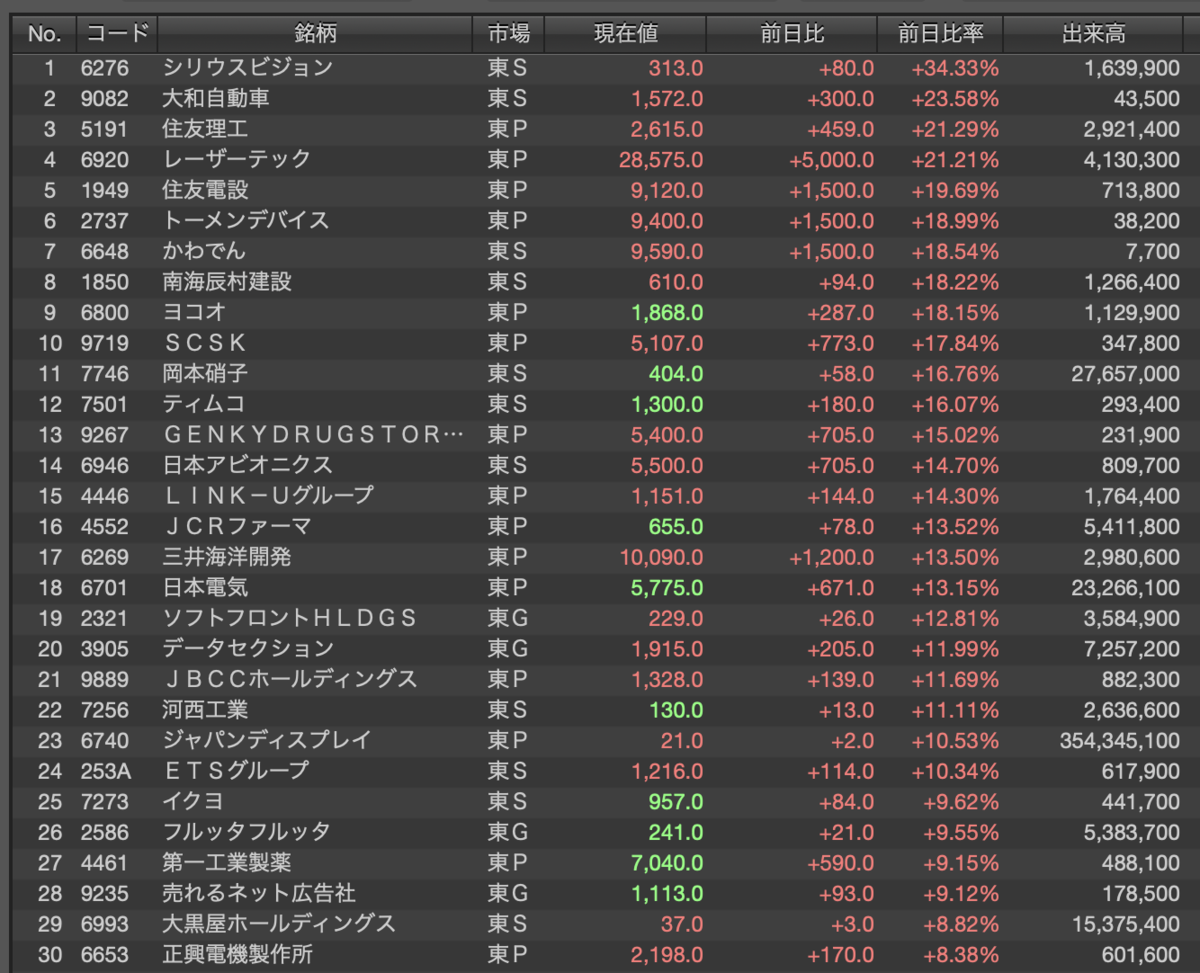Select the シリウスビジョン row name
The height and width of the screenshot is (973, 1200).
tap(247, 68)
